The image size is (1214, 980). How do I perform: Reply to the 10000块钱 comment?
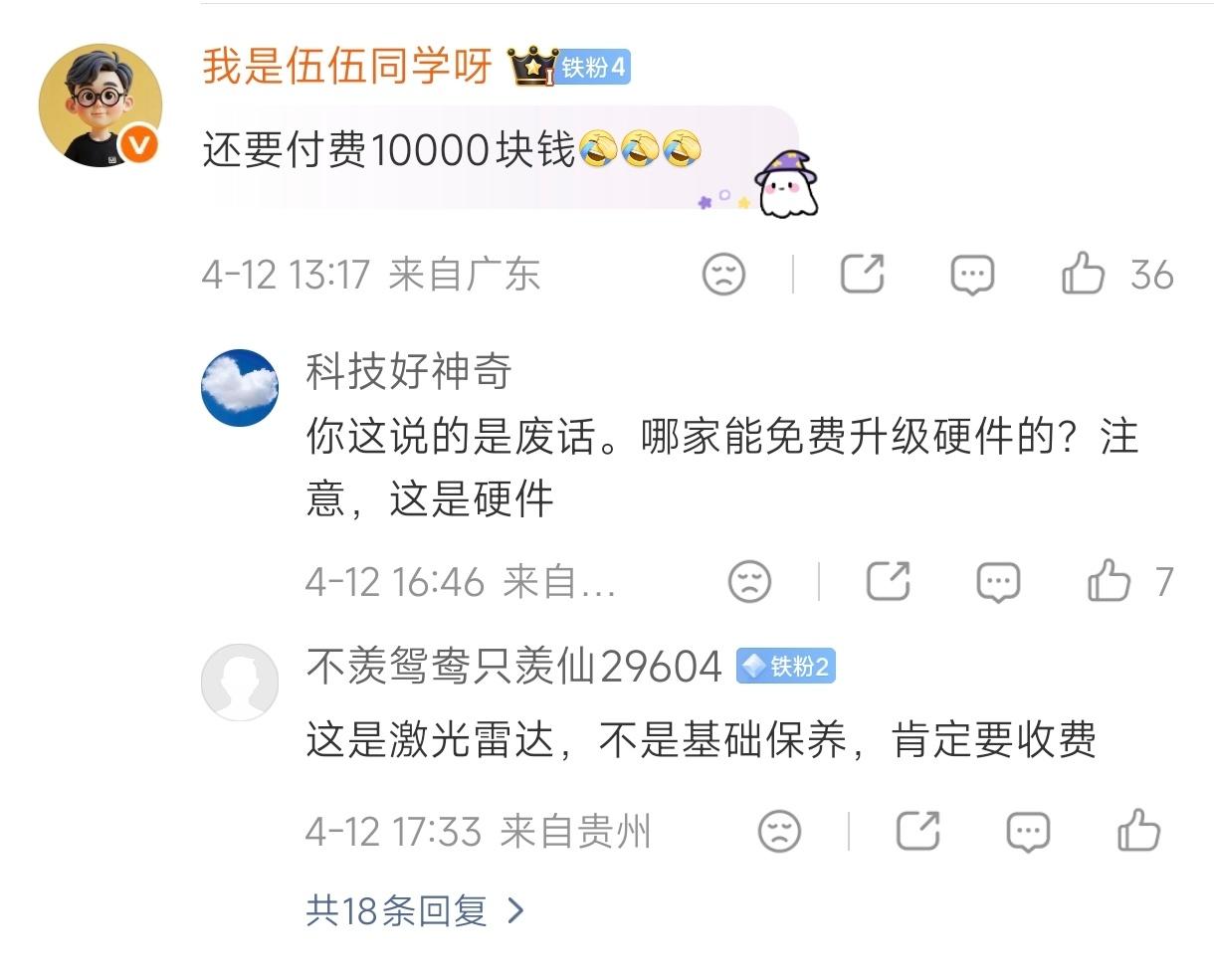tap(972, 275)
